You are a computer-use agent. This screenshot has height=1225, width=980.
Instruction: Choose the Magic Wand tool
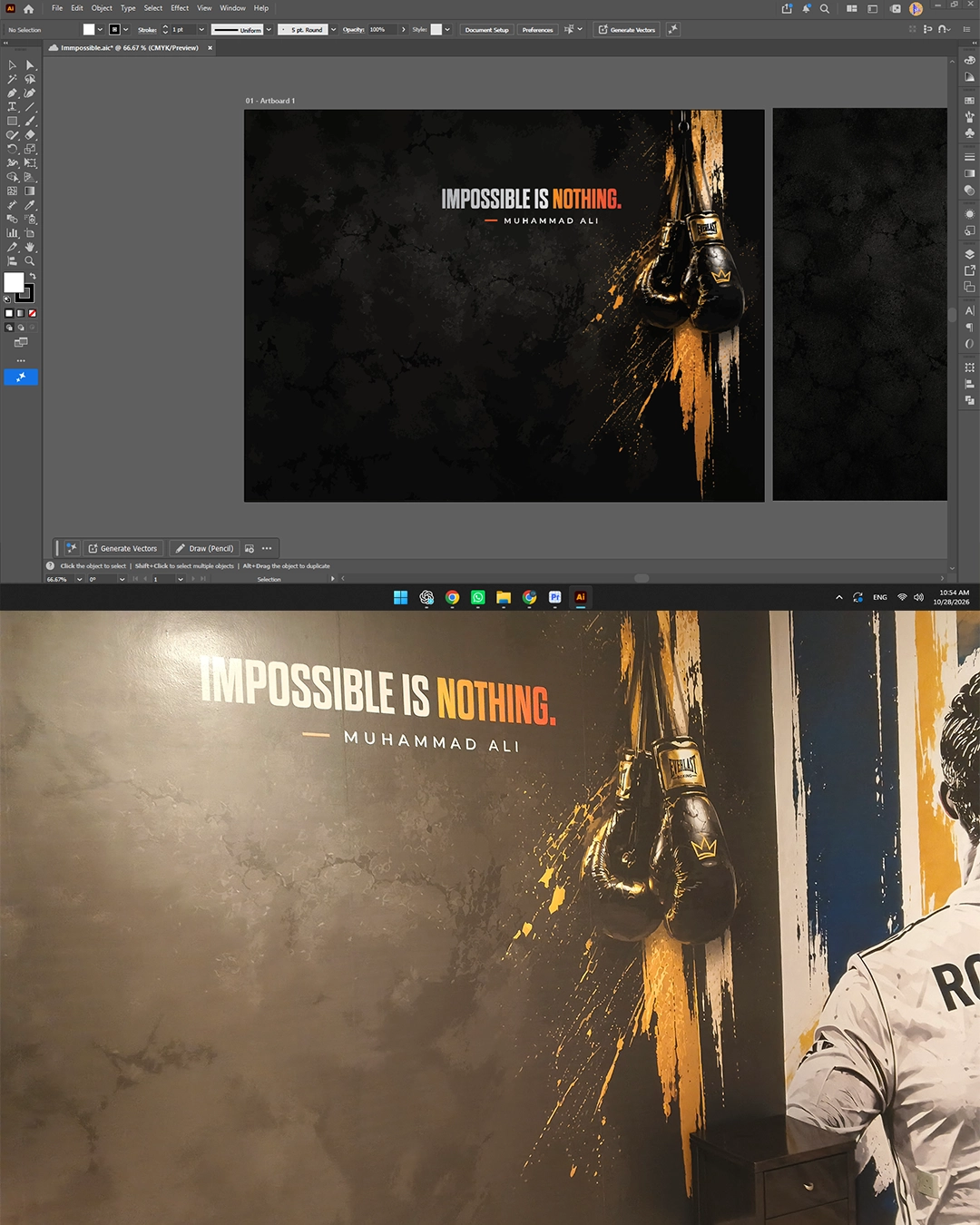(12, 79)
